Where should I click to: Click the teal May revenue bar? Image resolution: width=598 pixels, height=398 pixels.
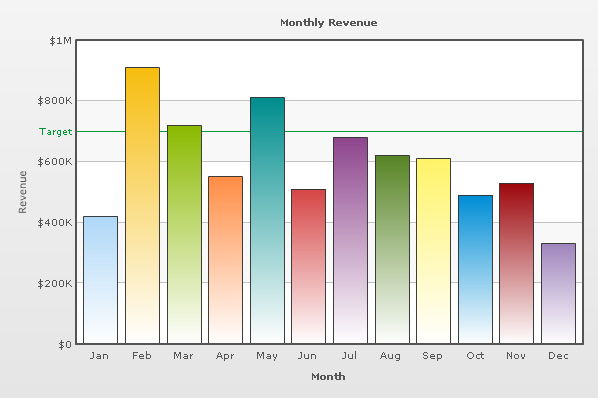[267, 220]
